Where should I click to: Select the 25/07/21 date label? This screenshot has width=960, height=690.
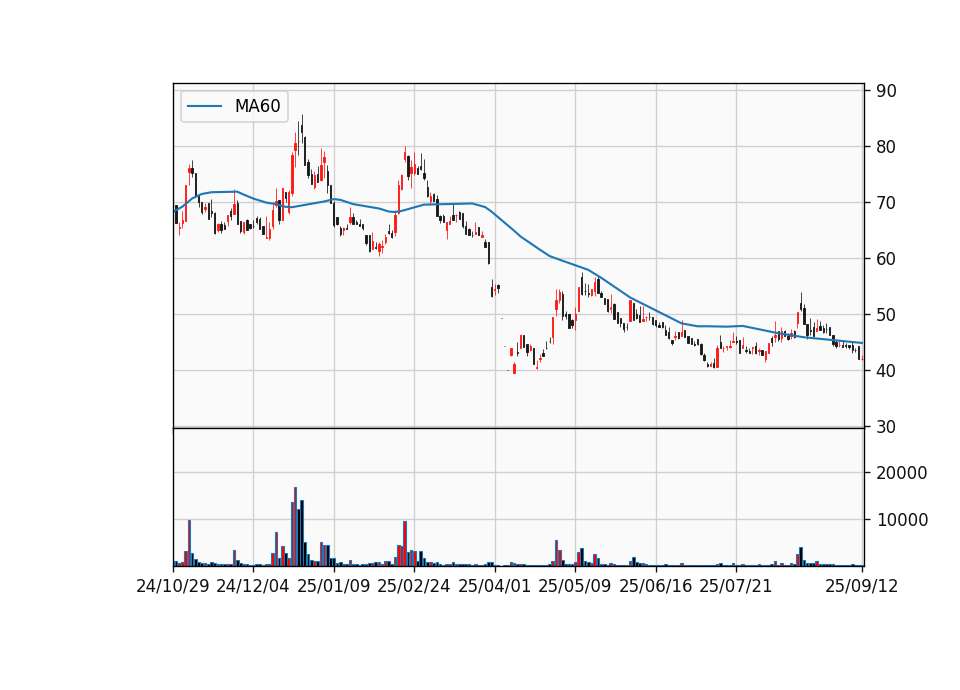736,586
